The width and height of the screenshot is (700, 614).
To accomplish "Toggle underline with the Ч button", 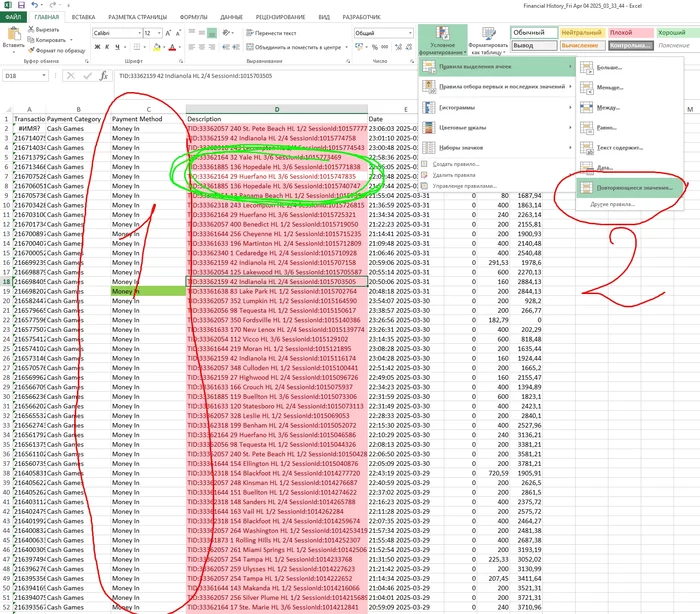I will tap(117, 47).
